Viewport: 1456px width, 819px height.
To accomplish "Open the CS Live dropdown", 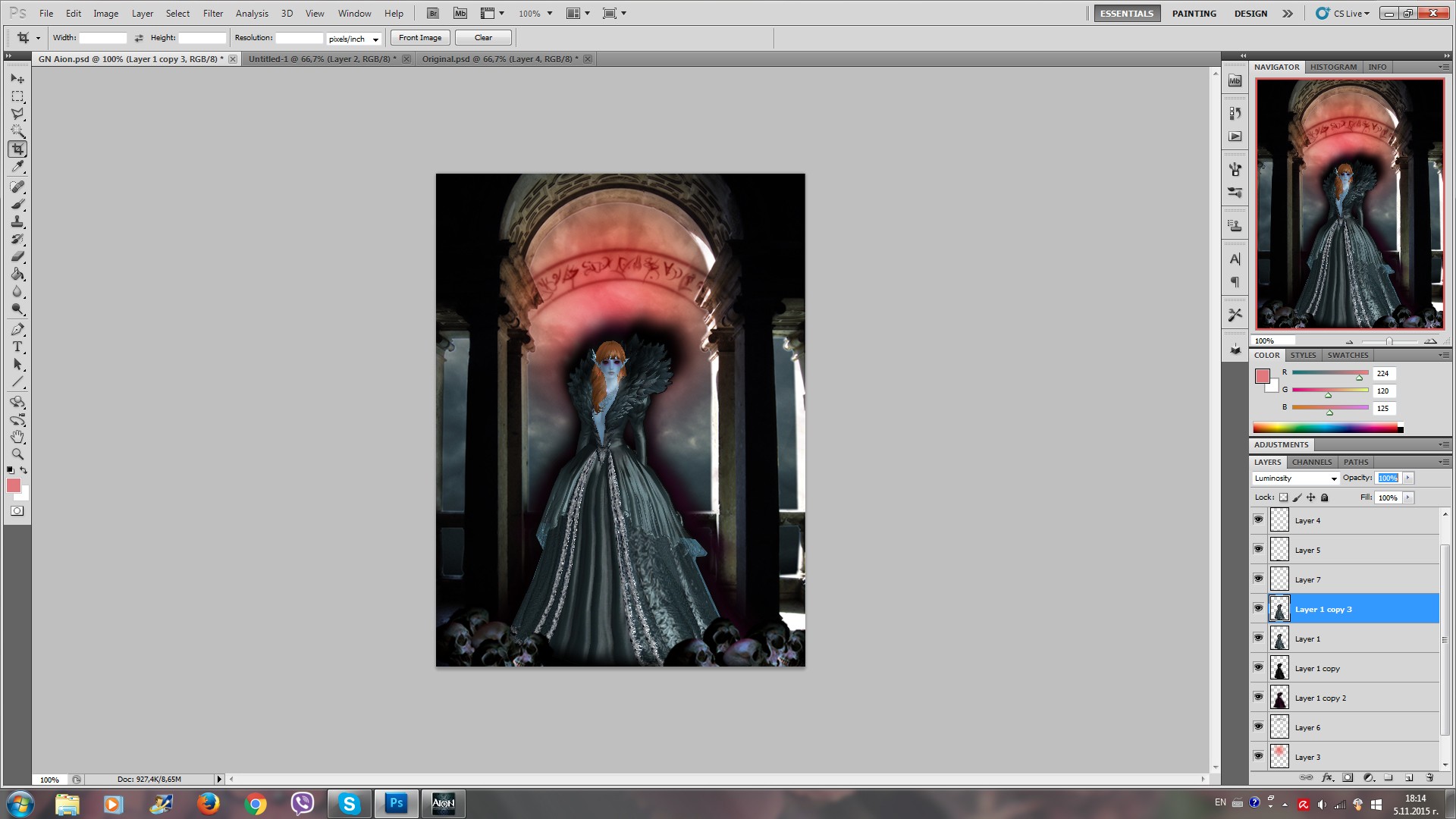I will 1343,14.
